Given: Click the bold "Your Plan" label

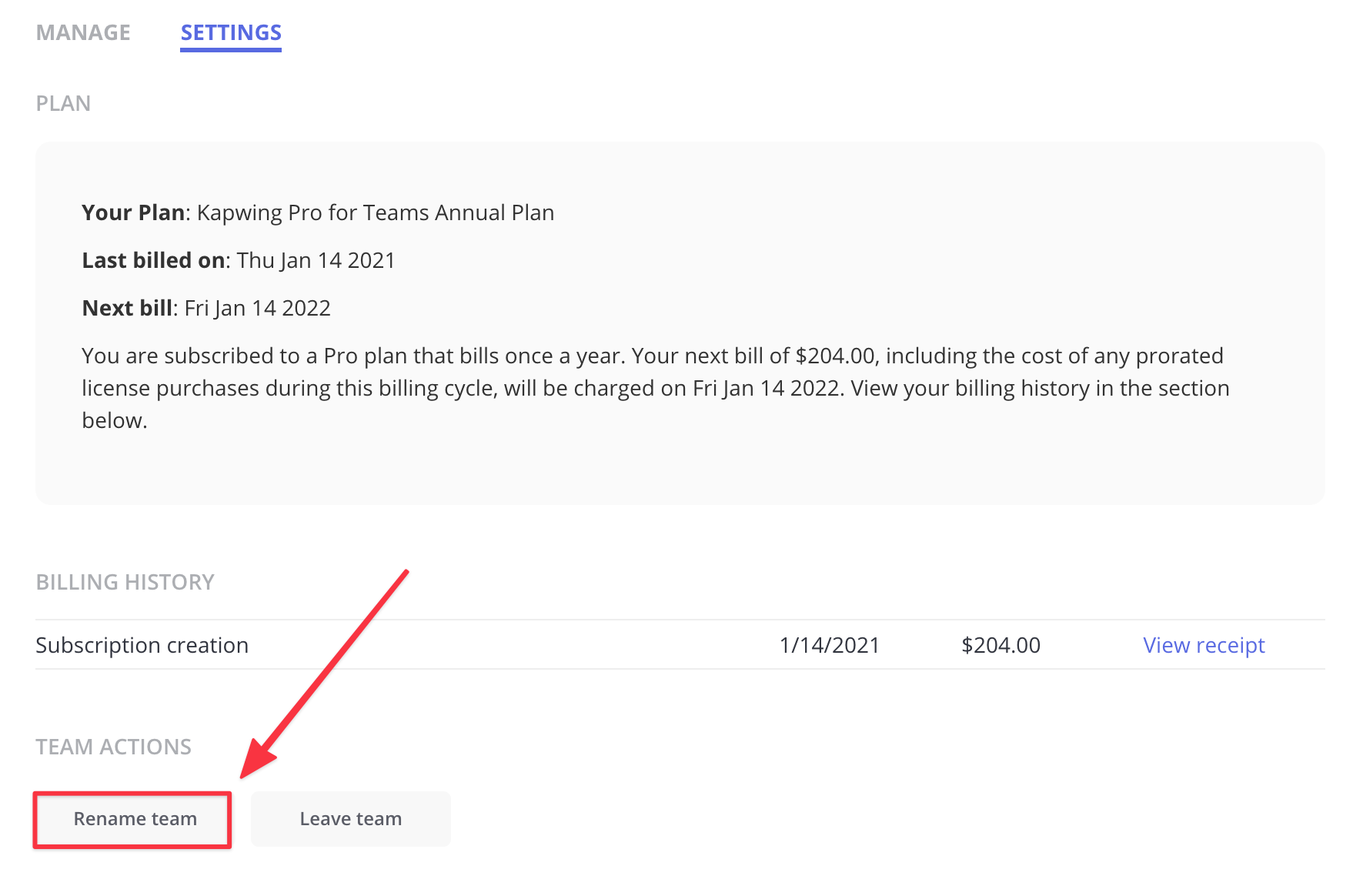Looking at the screenshot, I should [x=133, y=212].
